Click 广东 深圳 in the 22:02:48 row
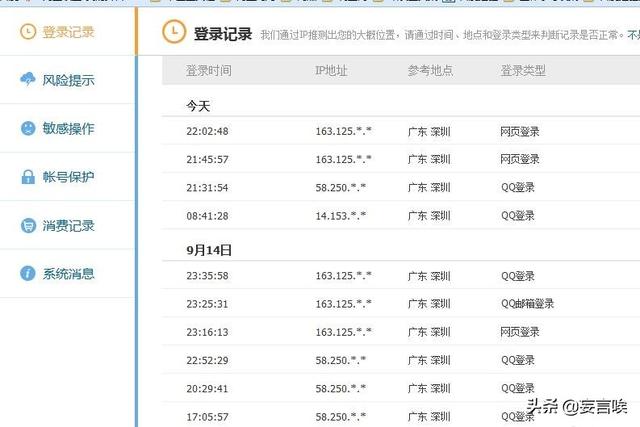Viewport: 640px width, 427px height. pos(429,131)
